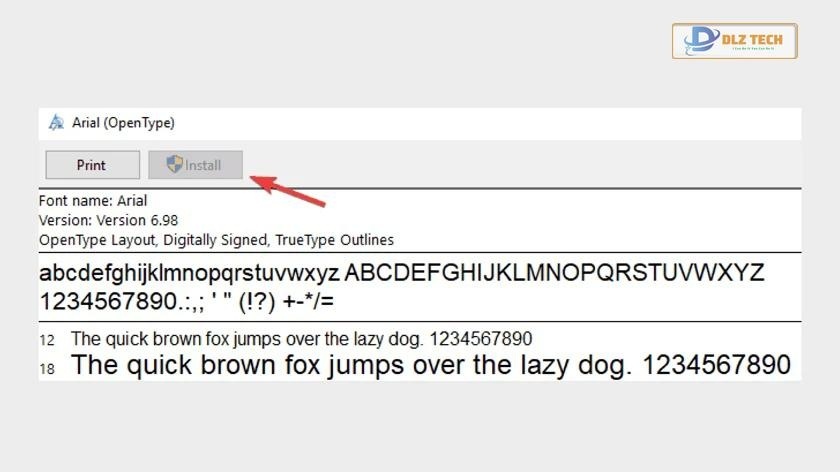Click the UAC shield icon on Install

click(175, 164)
